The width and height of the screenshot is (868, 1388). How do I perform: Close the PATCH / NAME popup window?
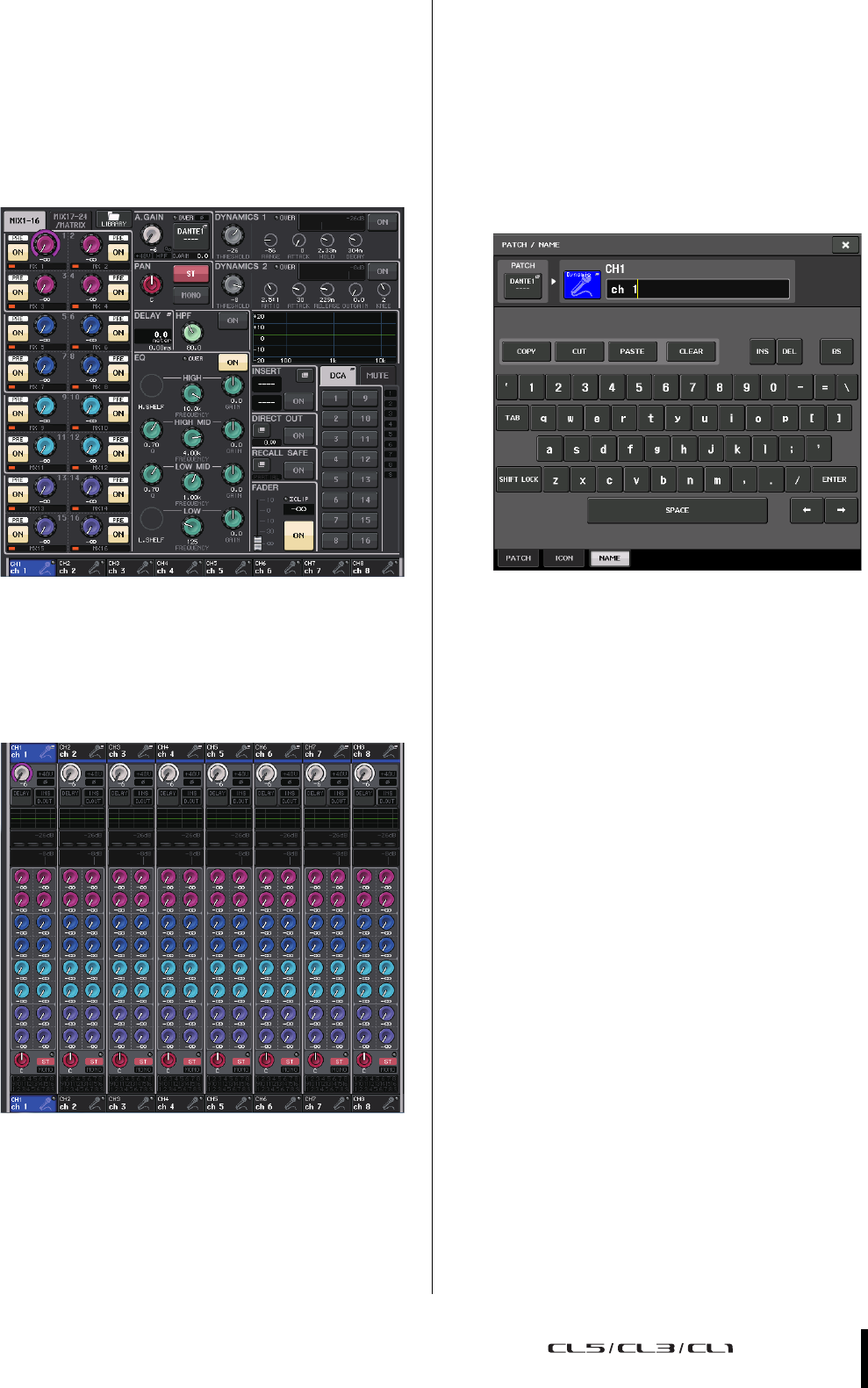(845, 245)
